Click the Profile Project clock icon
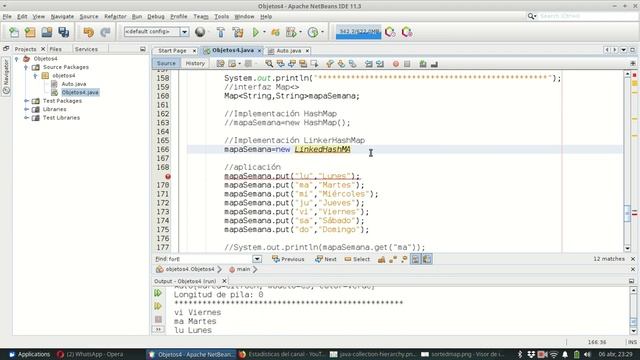Image resolution: width=640 pixels, height=360 pixels. pyautogui.click(x=313, y=32)
